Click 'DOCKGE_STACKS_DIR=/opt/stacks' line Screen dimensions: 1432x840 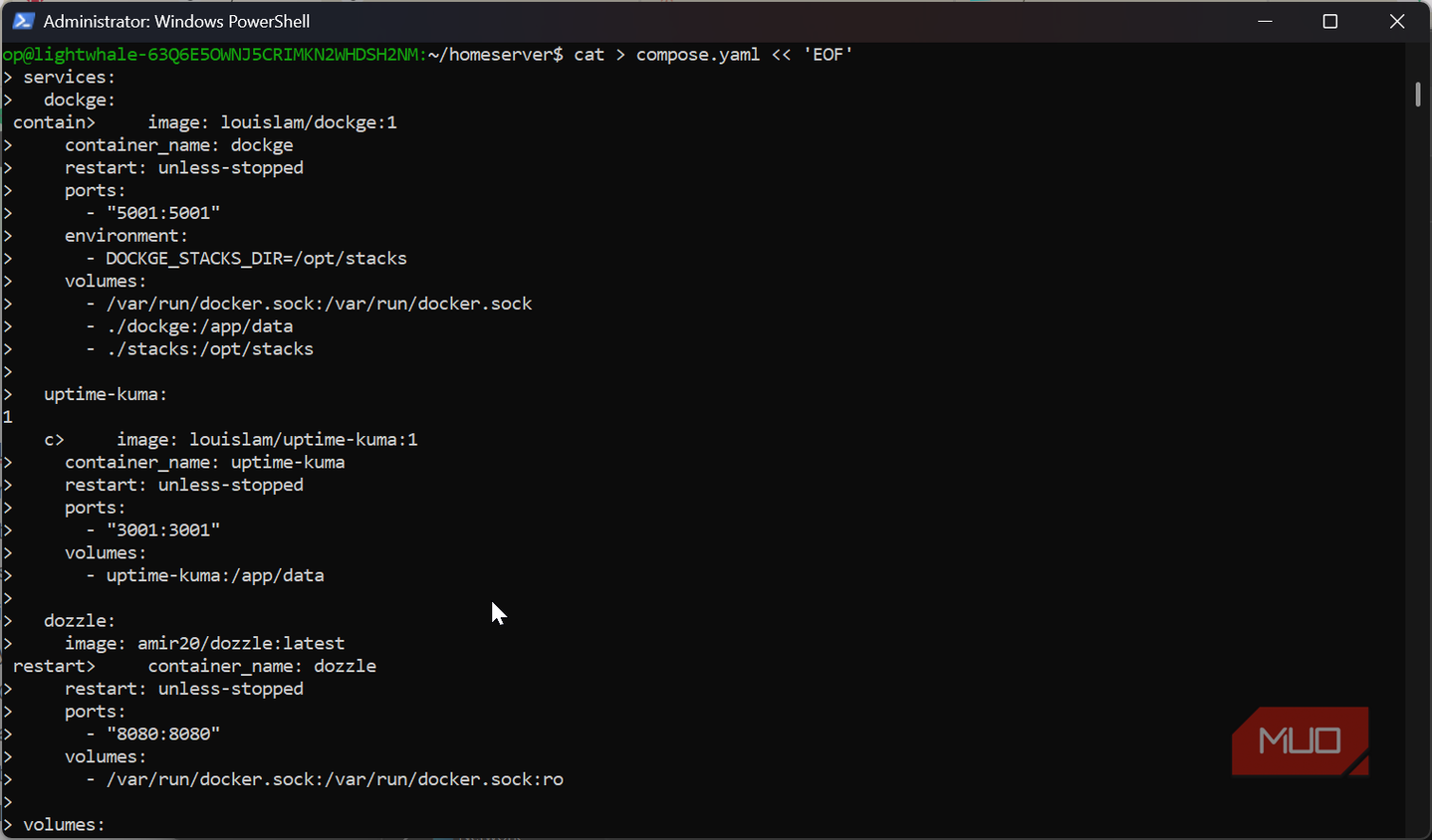click(x=256, y=259)
